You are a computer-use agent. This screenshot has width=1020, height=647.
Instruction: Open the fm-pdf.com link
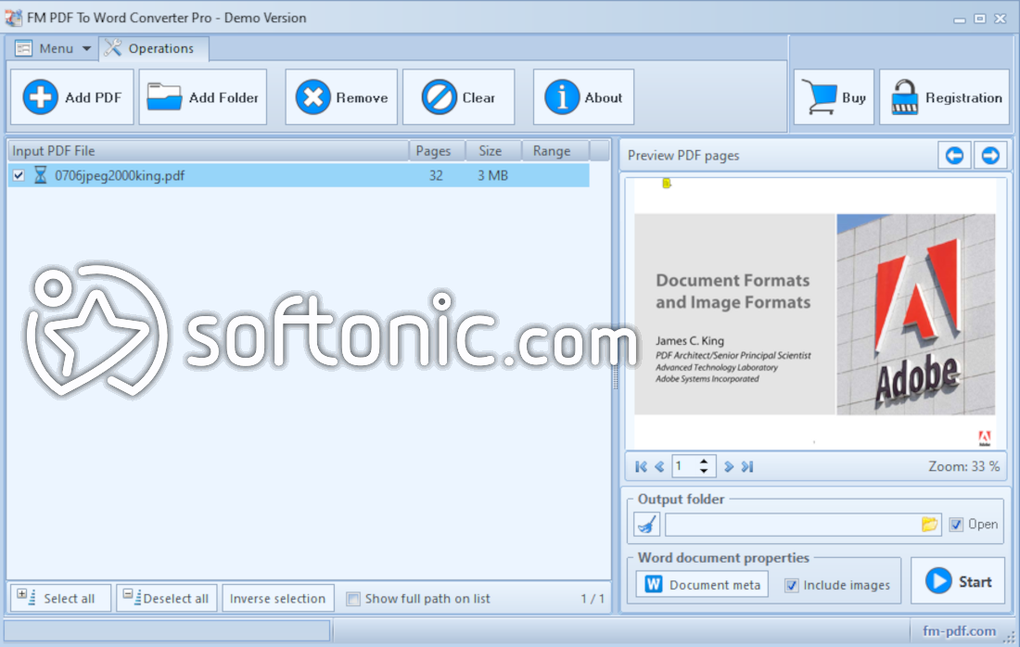tap(959, 631)
